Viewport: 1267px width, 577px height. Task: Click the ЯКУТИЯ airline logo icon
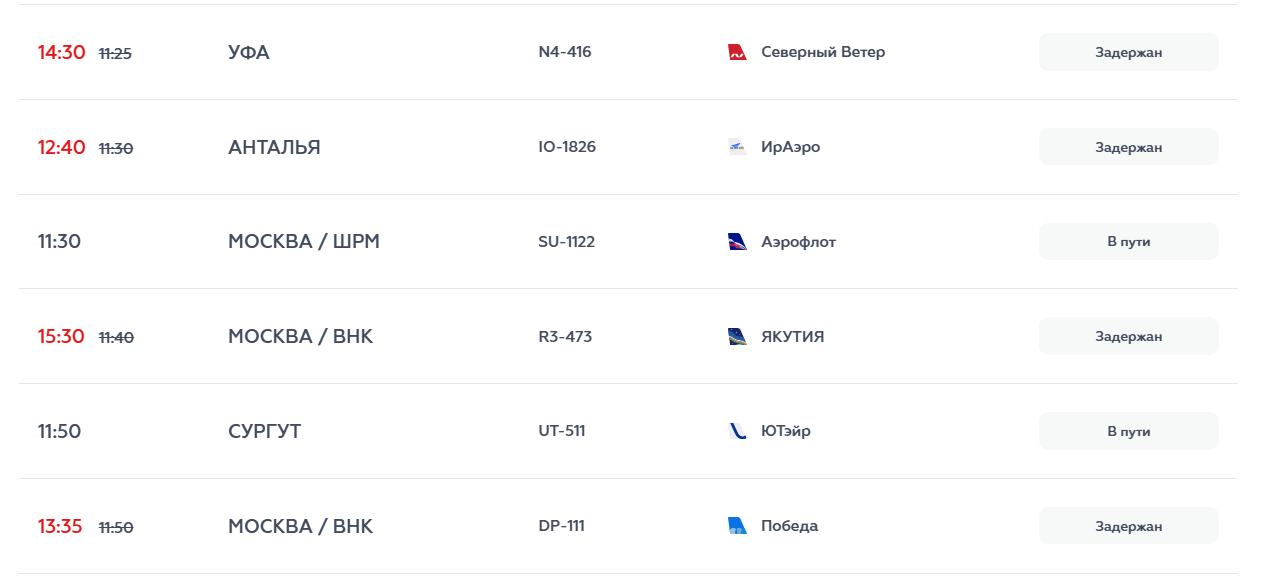coord(737,336)
